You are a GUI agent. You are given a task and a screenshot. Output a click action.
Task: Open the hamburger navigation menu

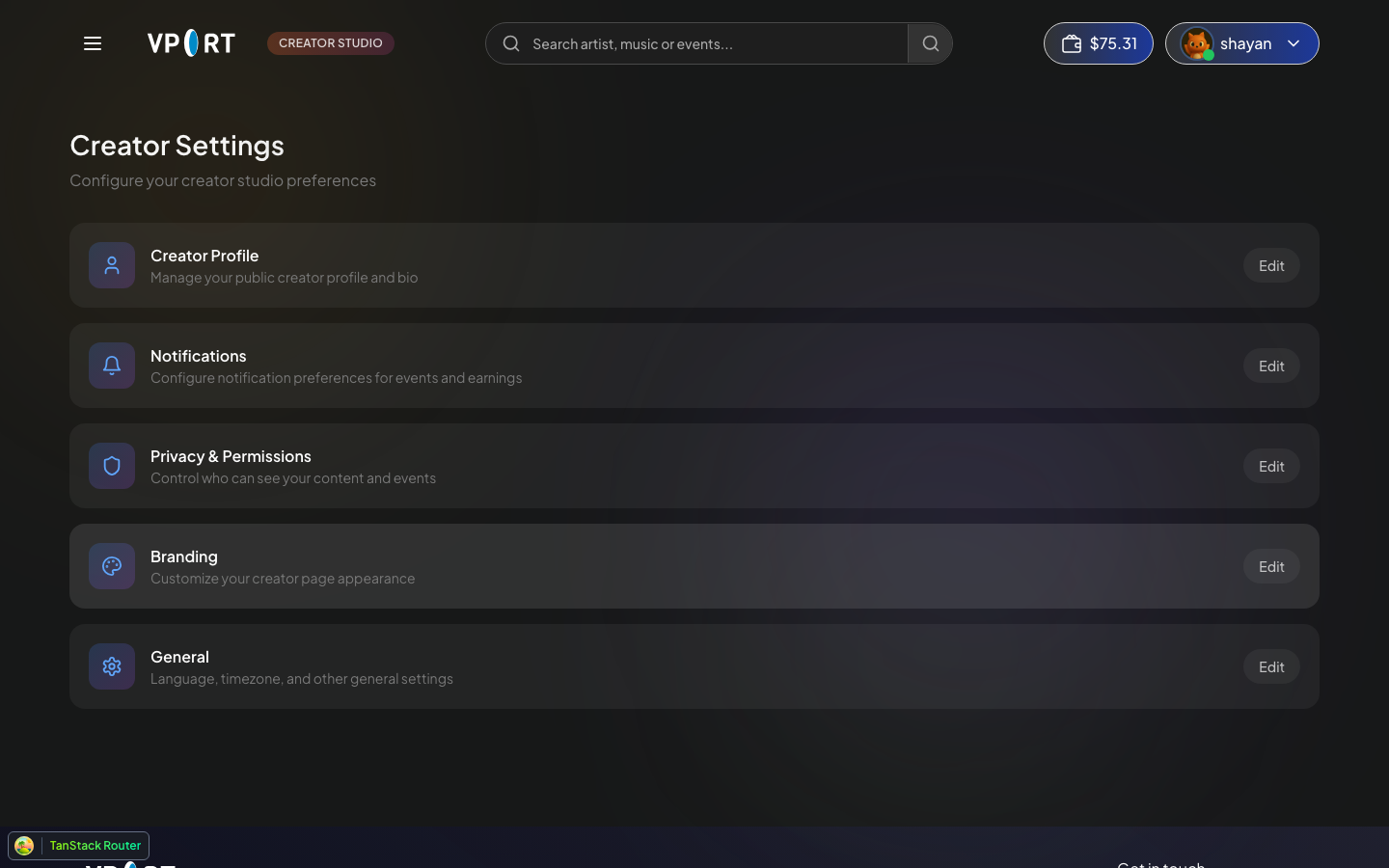tap(93, 43)
